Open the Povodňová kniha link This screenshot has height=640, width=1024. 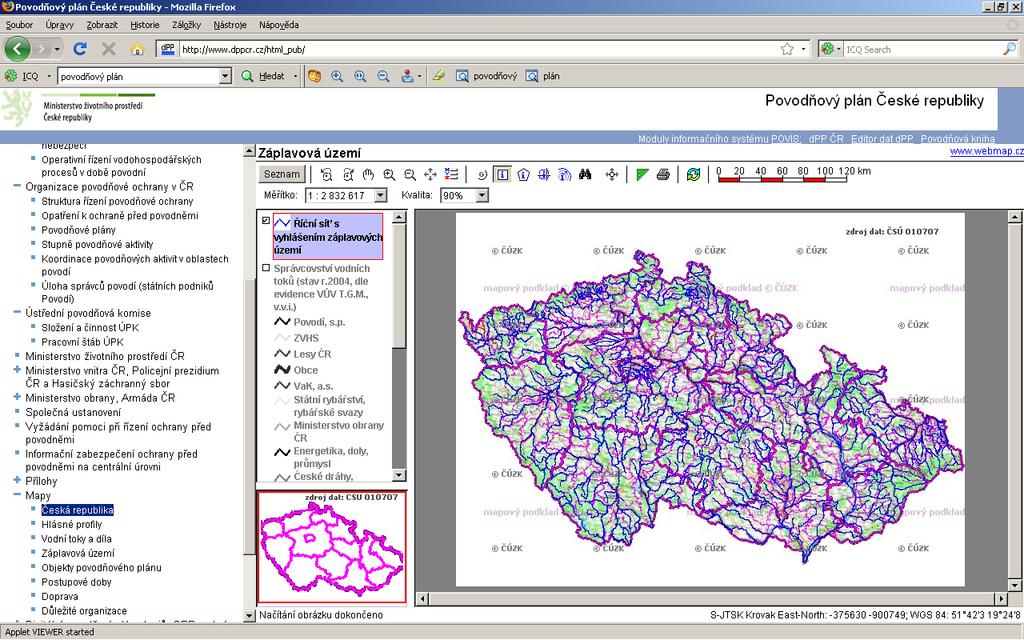957,139
